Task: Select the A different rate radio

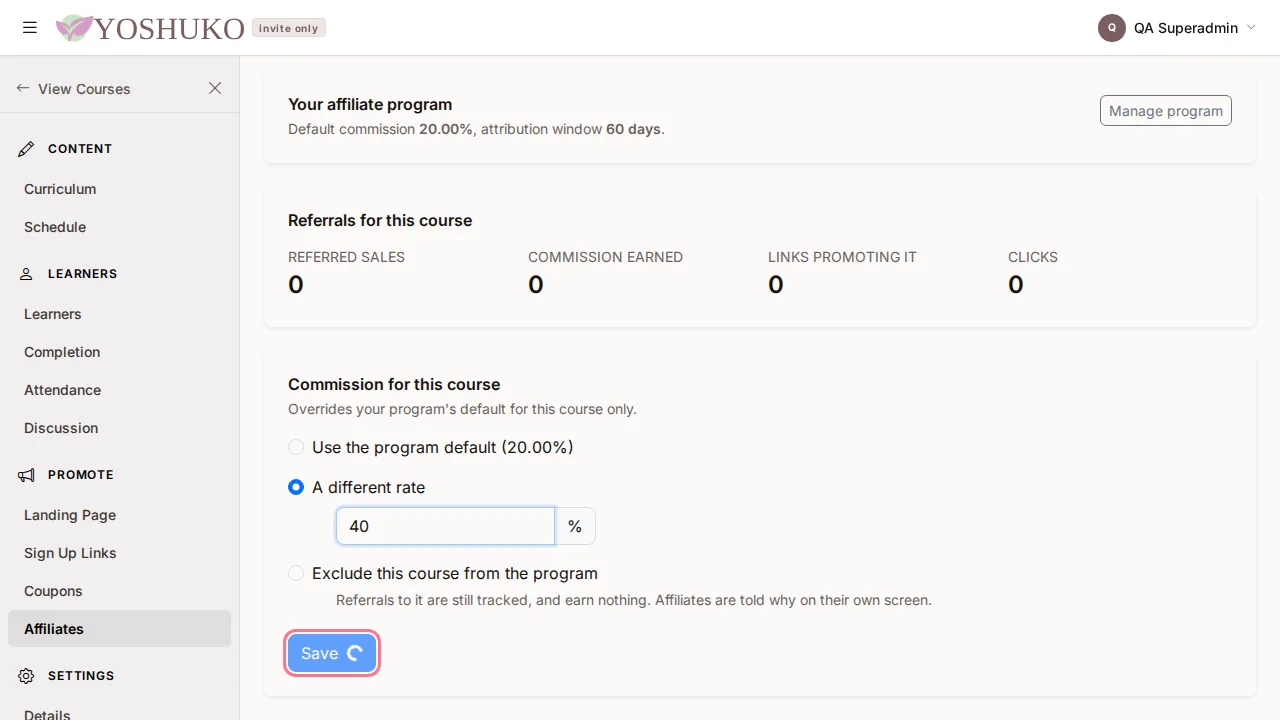Action: (296, 487)
